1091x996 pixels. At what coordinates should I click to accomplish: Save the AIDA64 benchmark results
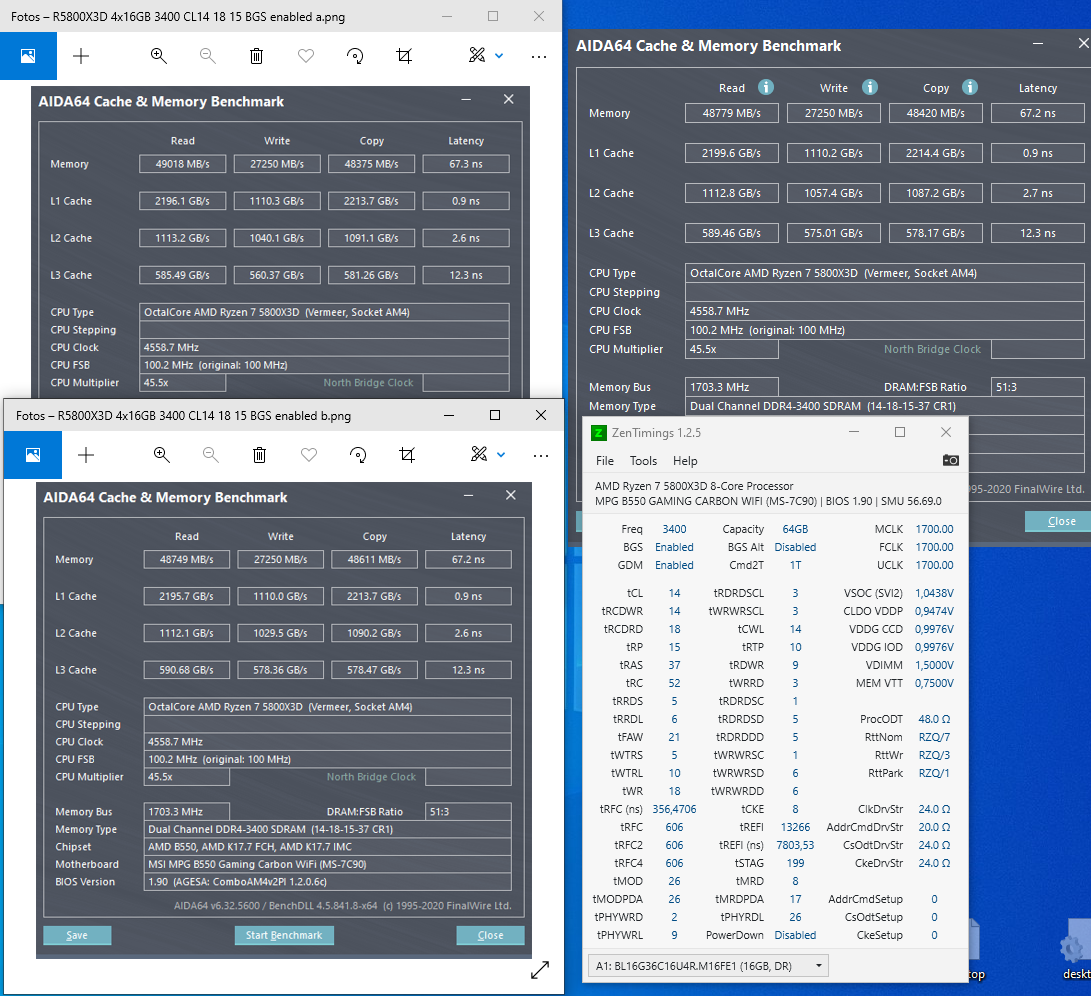77,935
